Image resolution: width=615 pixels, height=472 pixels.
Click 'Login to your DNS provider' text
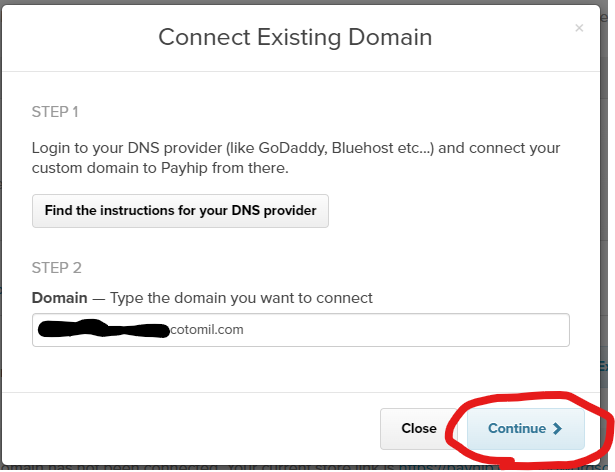115,148
